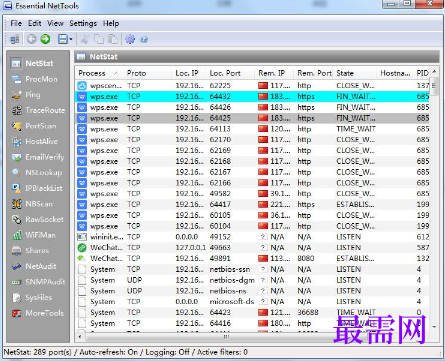Sort by the Loc. IP column header
Image resolution: width=445 pixels, height=361 pixels.
click(189, 73)
